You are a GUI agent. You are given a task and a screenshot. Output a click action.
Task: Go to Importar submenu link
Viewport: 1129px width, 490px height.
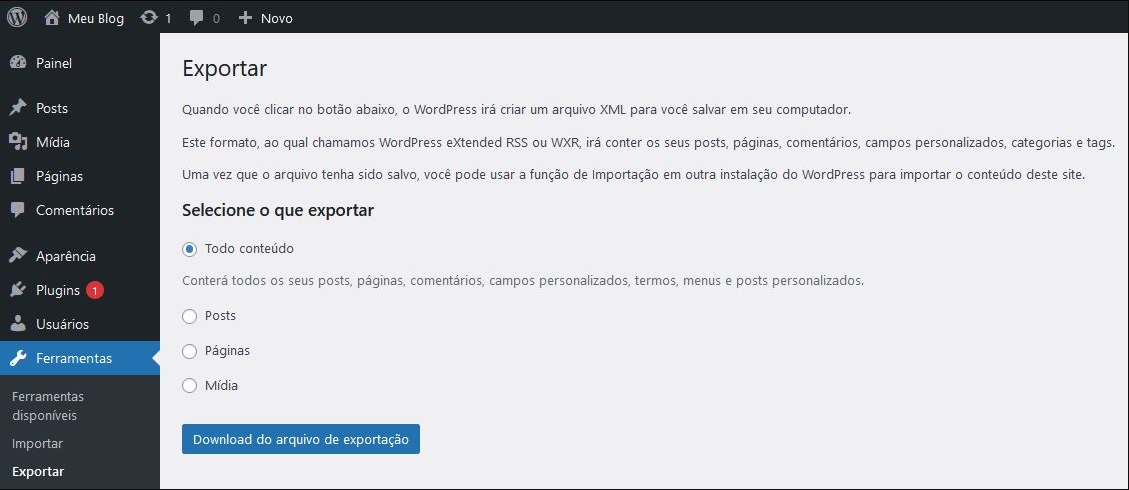tap(37, 444)
